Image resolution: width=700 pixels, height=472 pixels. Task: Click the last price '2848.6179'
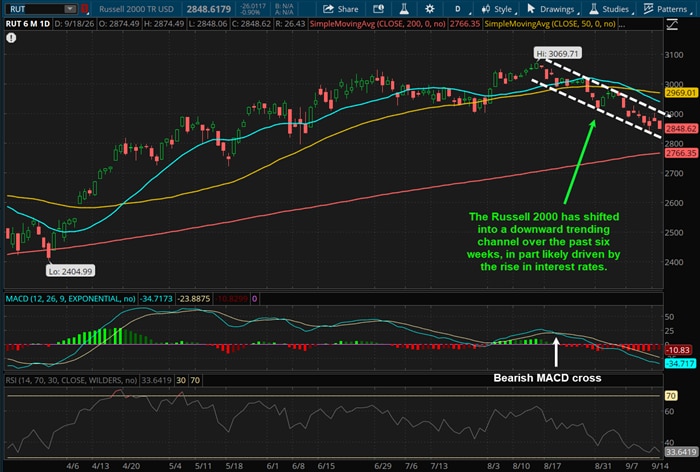[208, 9]
